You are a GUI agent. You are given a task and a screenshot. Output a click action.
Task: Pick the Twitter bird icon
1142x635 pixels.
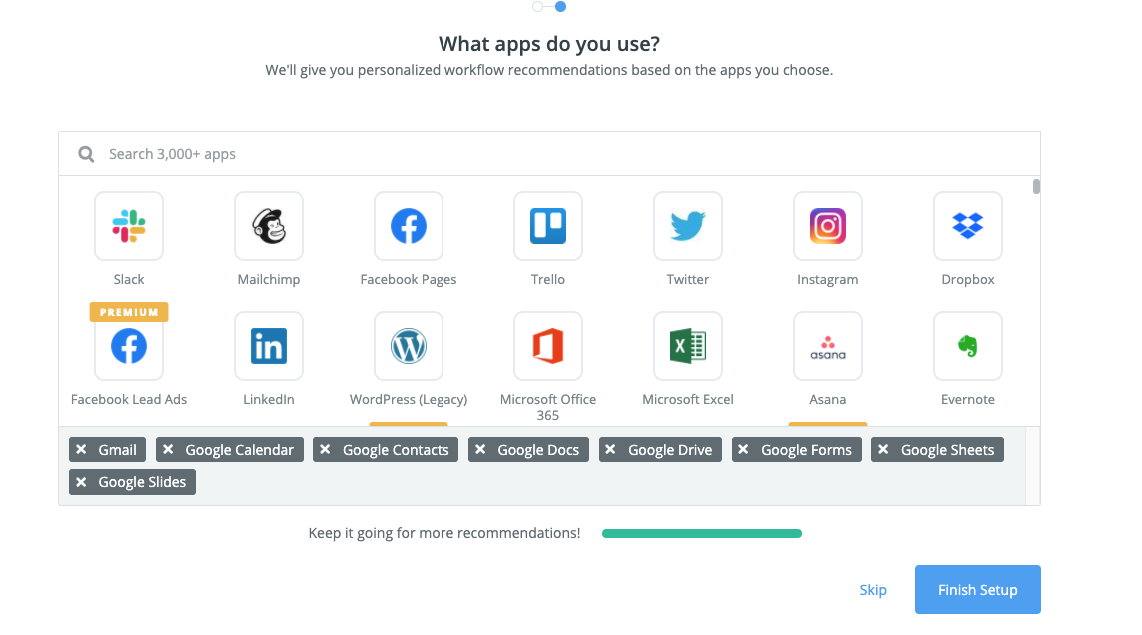point(688,226)
